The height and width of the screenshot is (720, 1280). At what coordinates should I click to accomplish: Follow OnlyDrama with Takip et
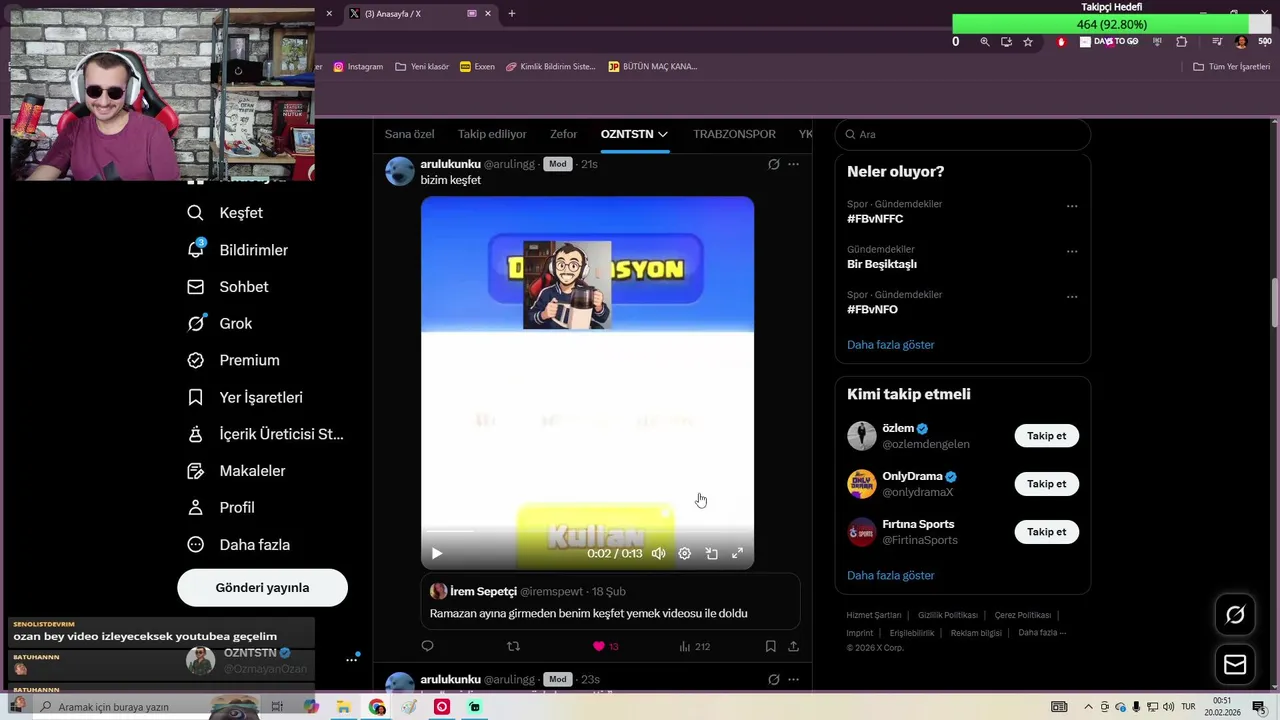coord(1046,484)
